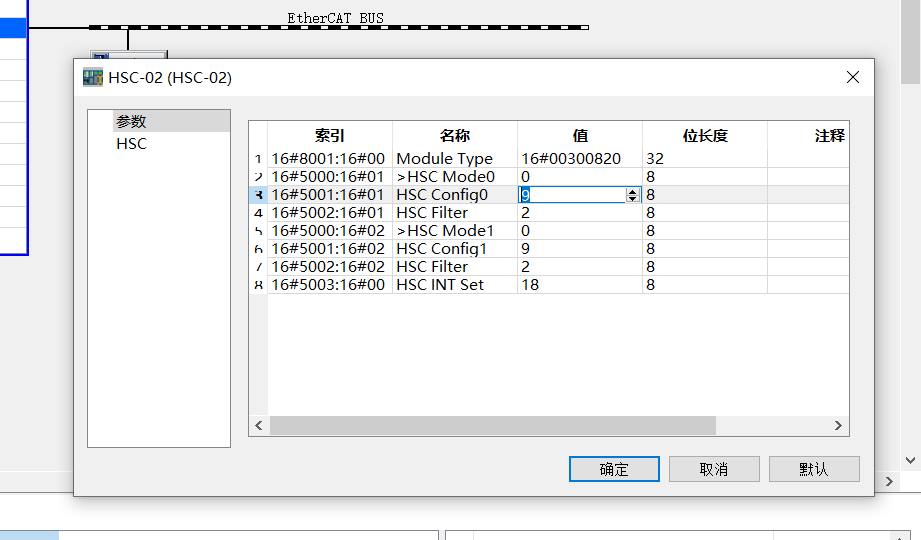Click the 默认 button
This screenshot has width=921, height=540.
[814, 469]
